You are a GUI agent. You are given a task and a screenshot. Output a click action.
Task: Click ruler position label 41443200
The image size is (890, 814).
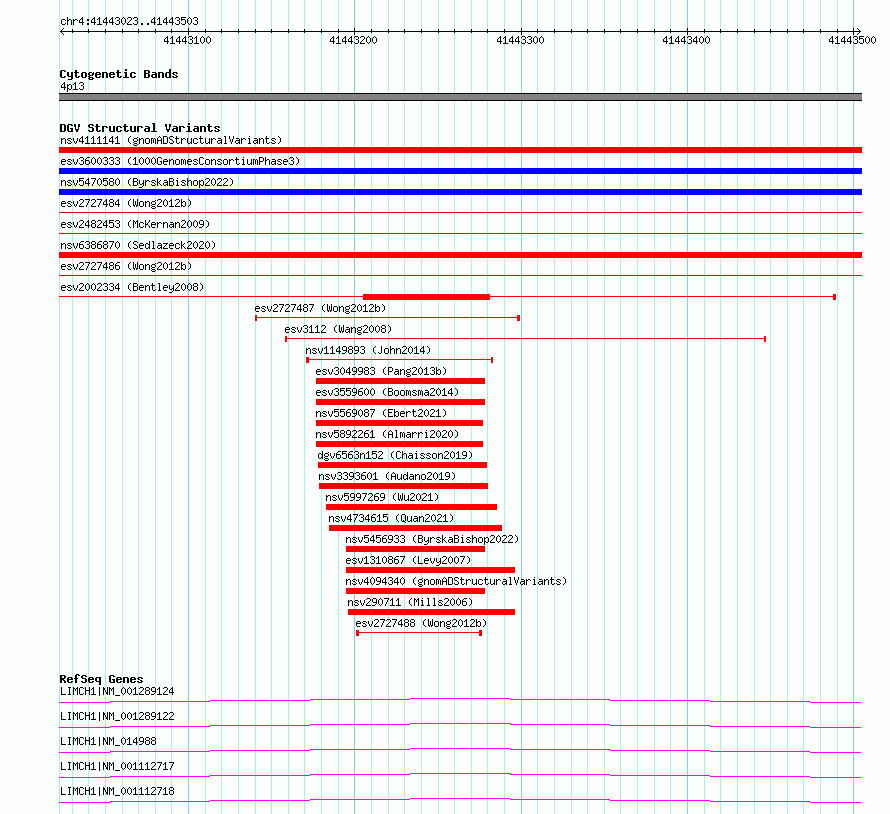pos(353,40)
